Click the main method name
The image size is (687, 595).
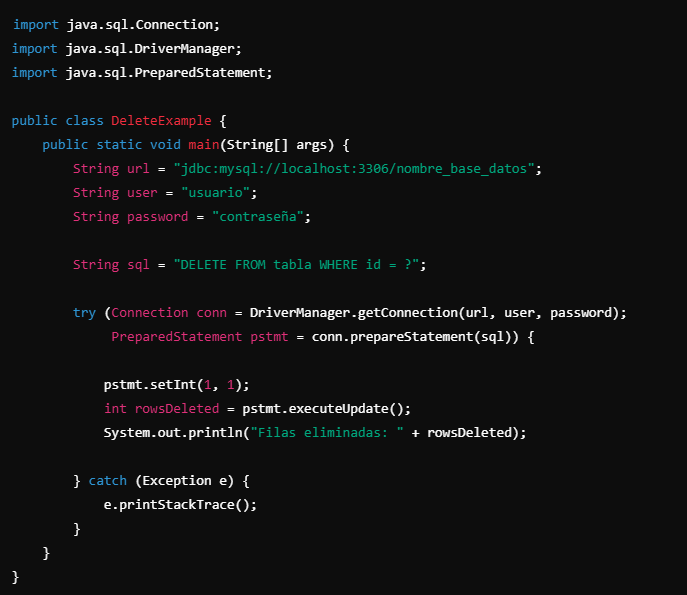[x=204, y=145]
